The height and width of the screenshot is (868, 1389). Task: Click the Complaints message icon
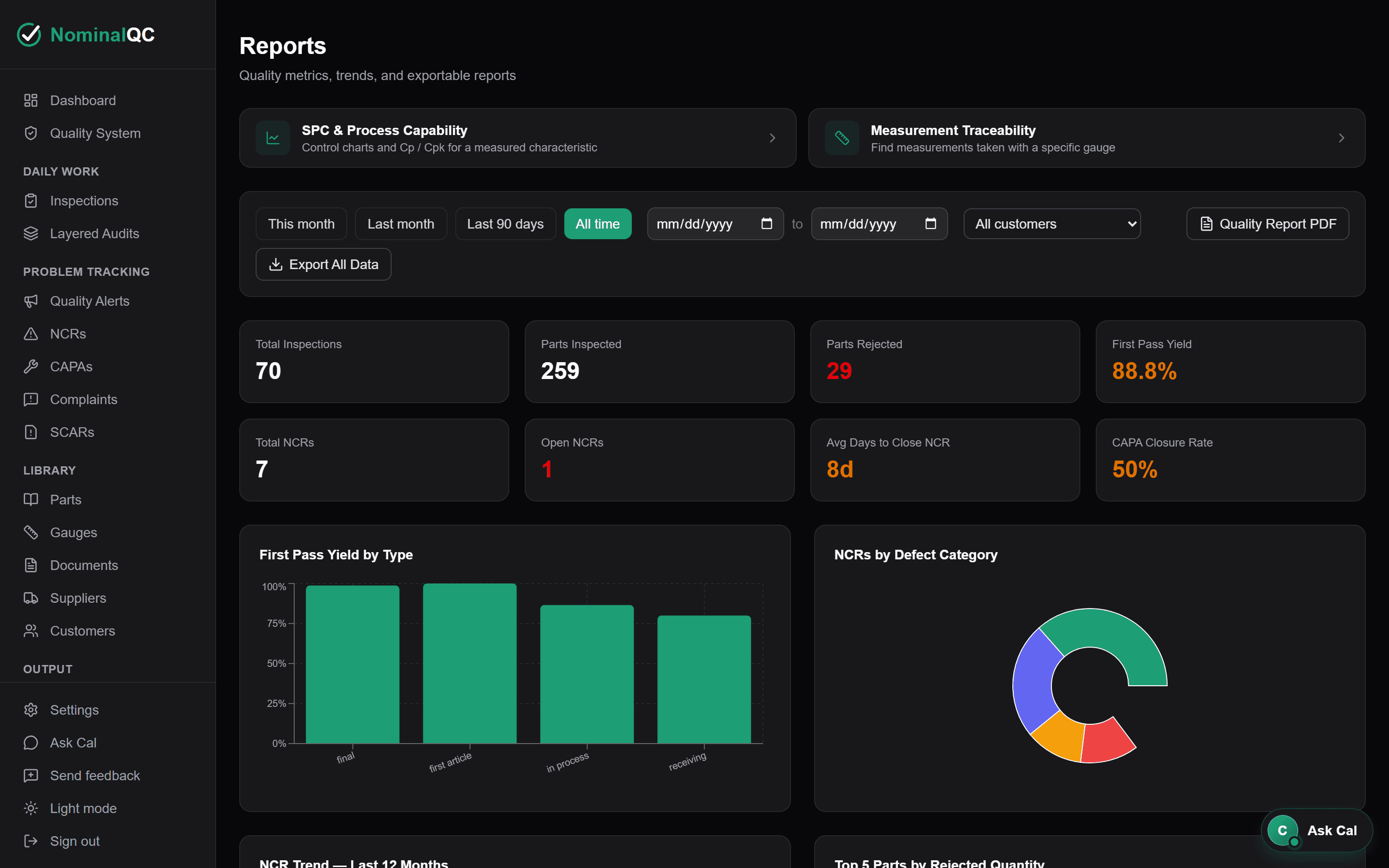coord(31,400)
